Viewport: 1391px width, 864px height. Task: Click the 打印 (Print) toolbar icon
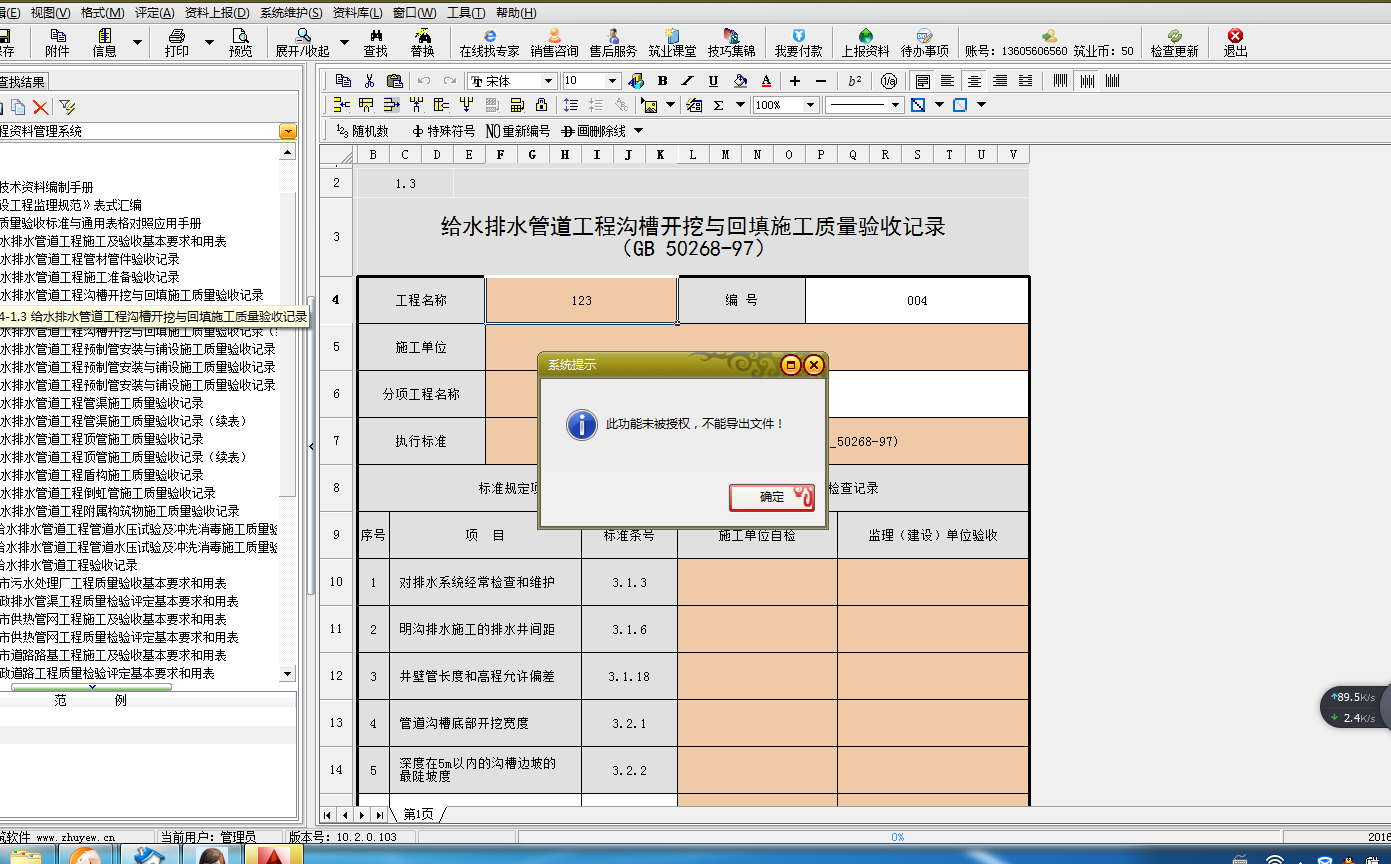coord(176,42)
